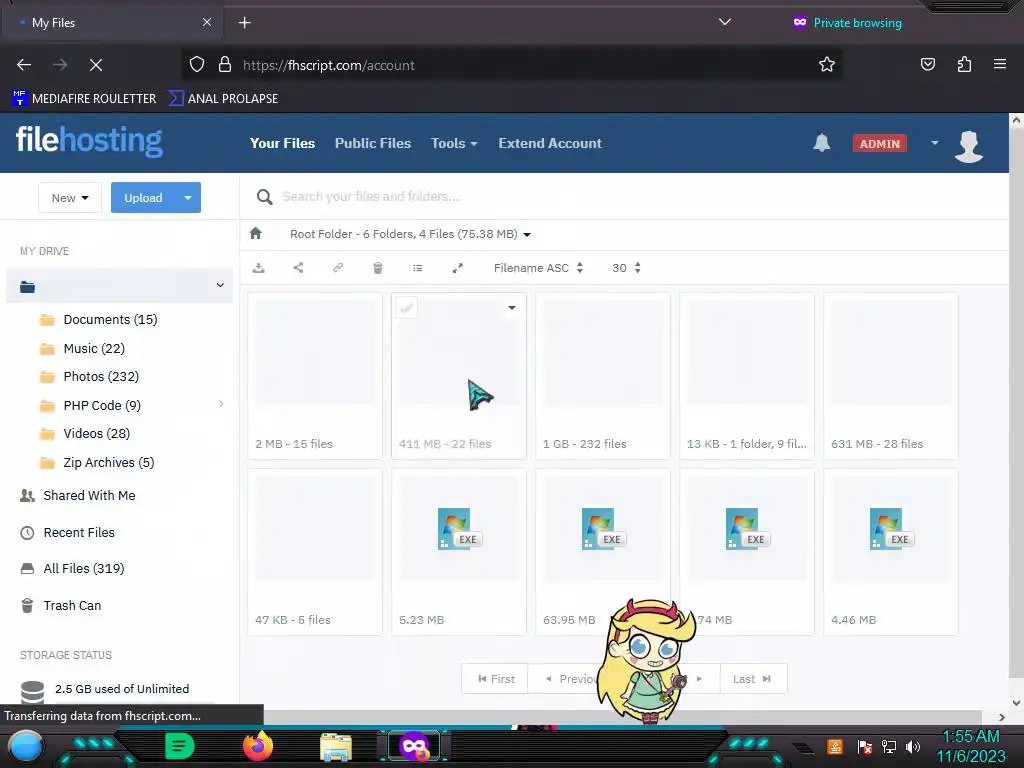The width and height of the screenshot is (1024, 768).
Task: Expand the PHP Code folder arrow
Action: click(x=221, y=404)
